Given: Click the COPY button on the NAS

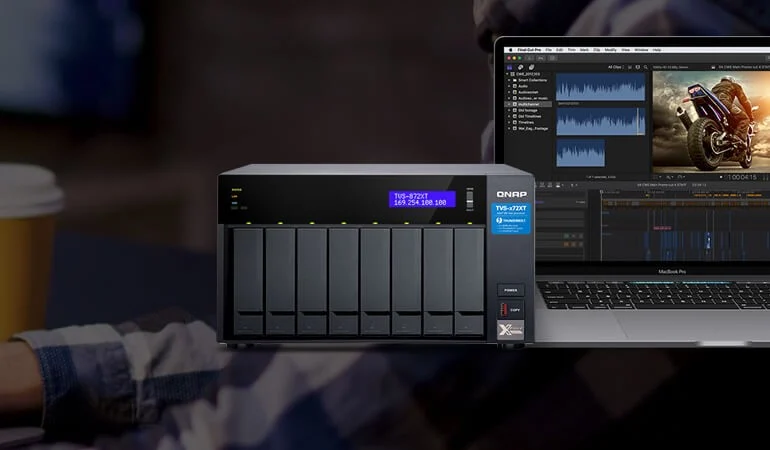Looking at the screenshot, I should [x=511, y=310].
